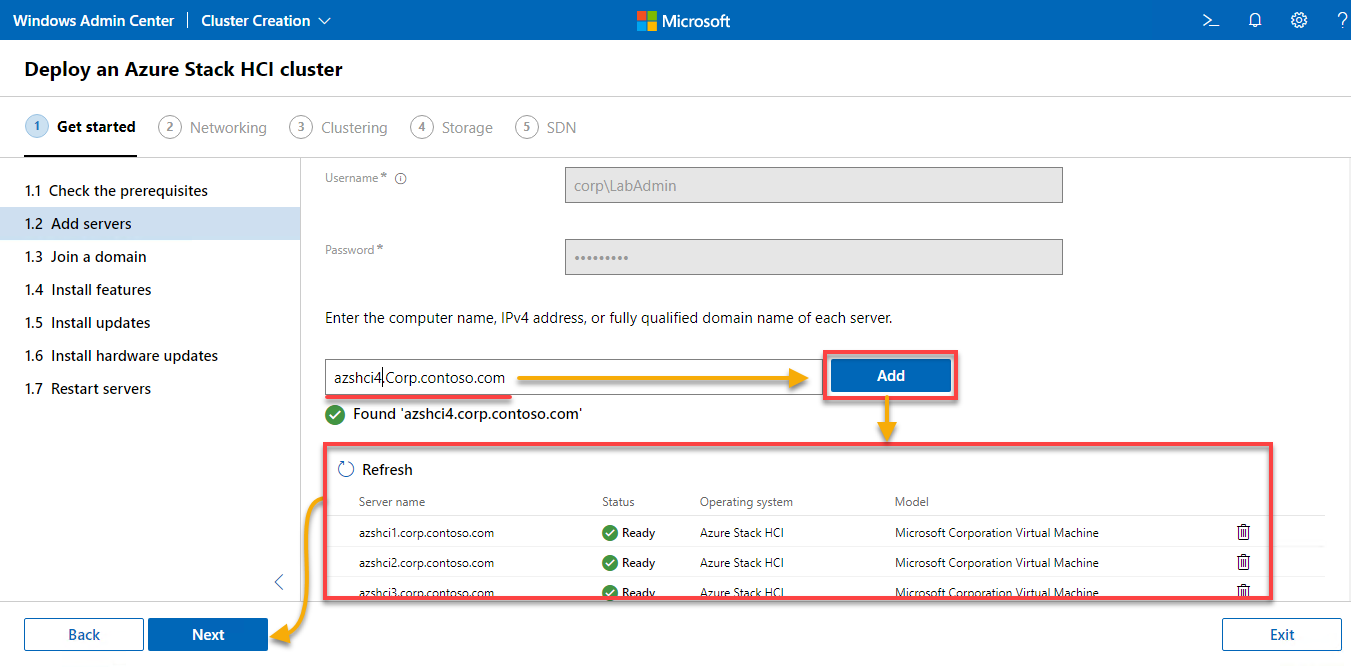Screen dimensions: 1353x667
Task: Collapse the step sidebar with chevron
Action: (279, 582)
